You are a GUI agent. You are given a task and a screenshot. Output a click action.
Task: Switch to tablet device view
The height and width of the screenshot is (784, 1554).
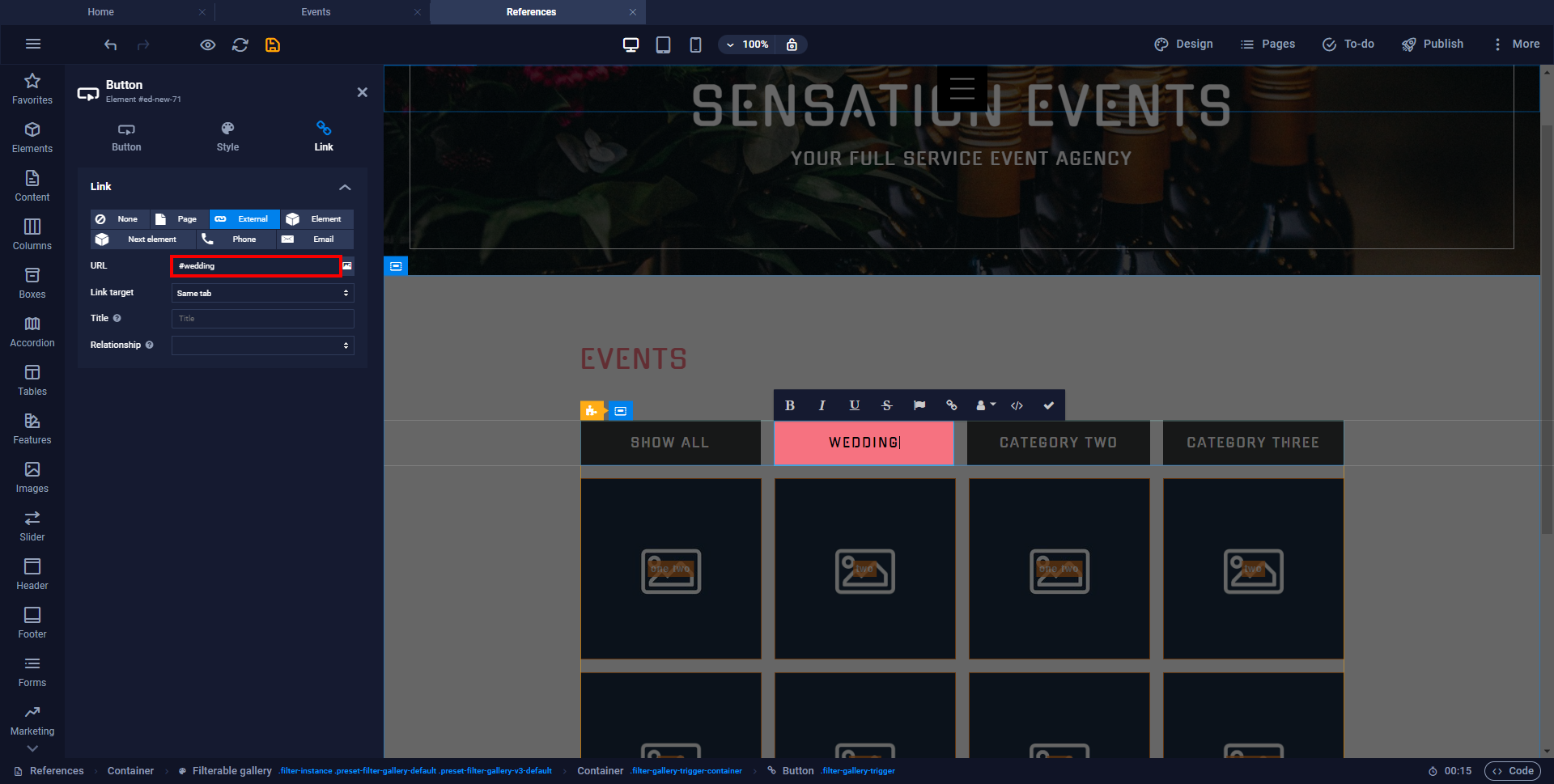pos(663,44)
